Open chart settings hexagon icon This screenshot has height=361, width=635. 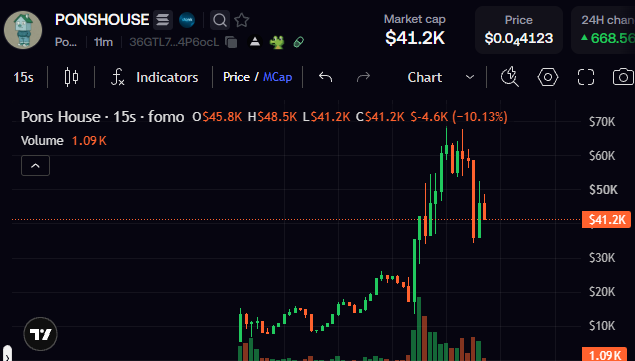(548, 77)
